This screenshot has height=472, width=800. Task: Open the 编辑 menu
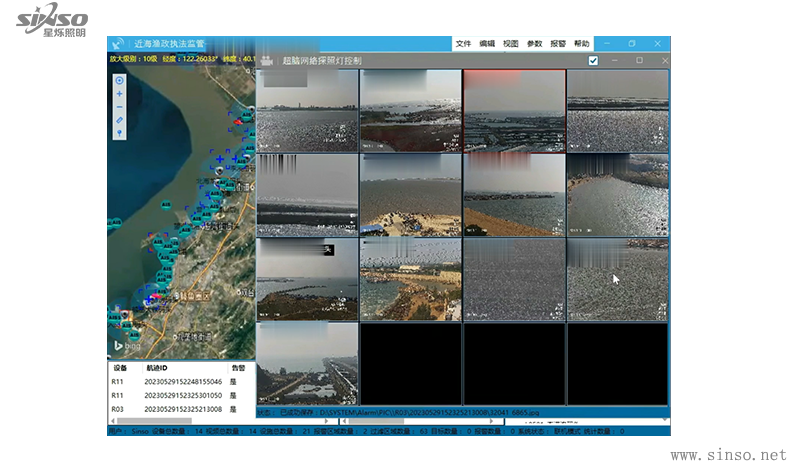pos(487,44)
